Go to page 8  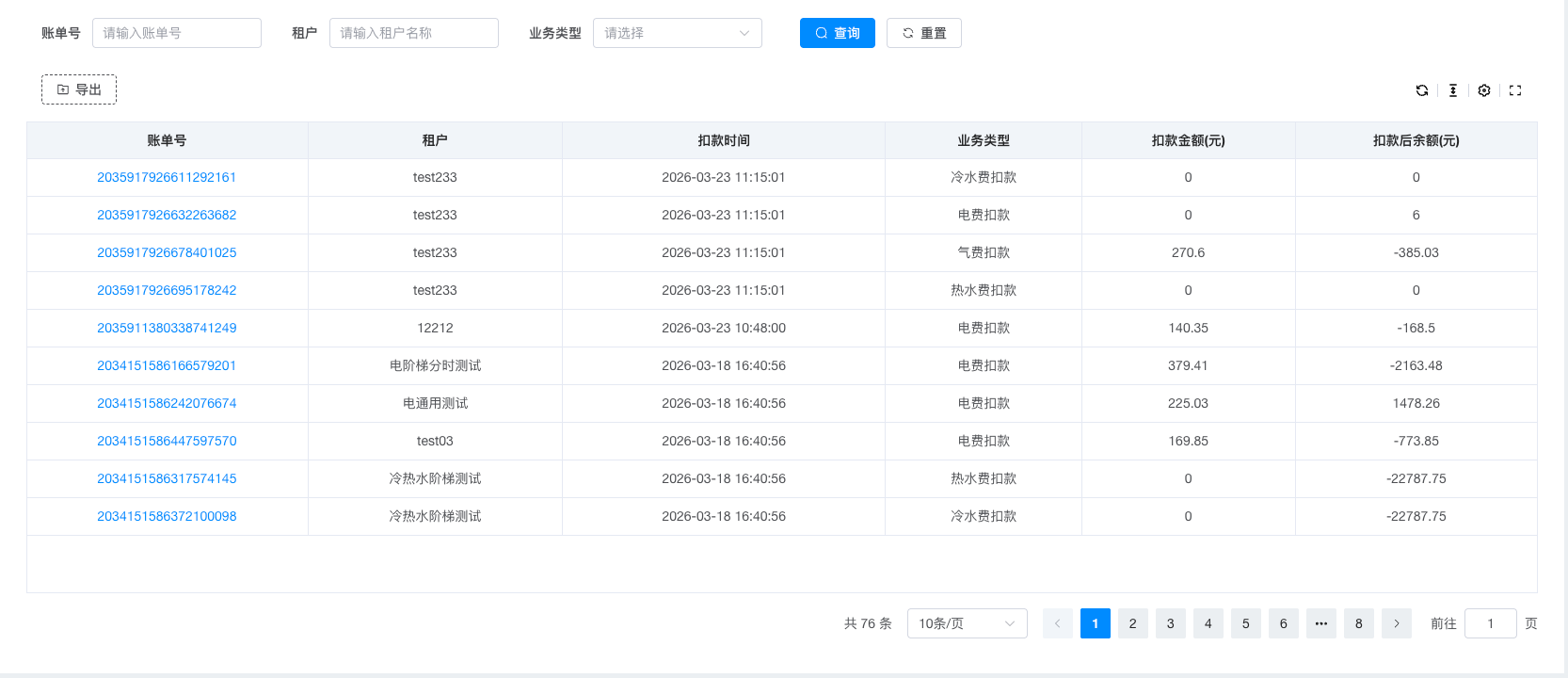click(1359, 623)
